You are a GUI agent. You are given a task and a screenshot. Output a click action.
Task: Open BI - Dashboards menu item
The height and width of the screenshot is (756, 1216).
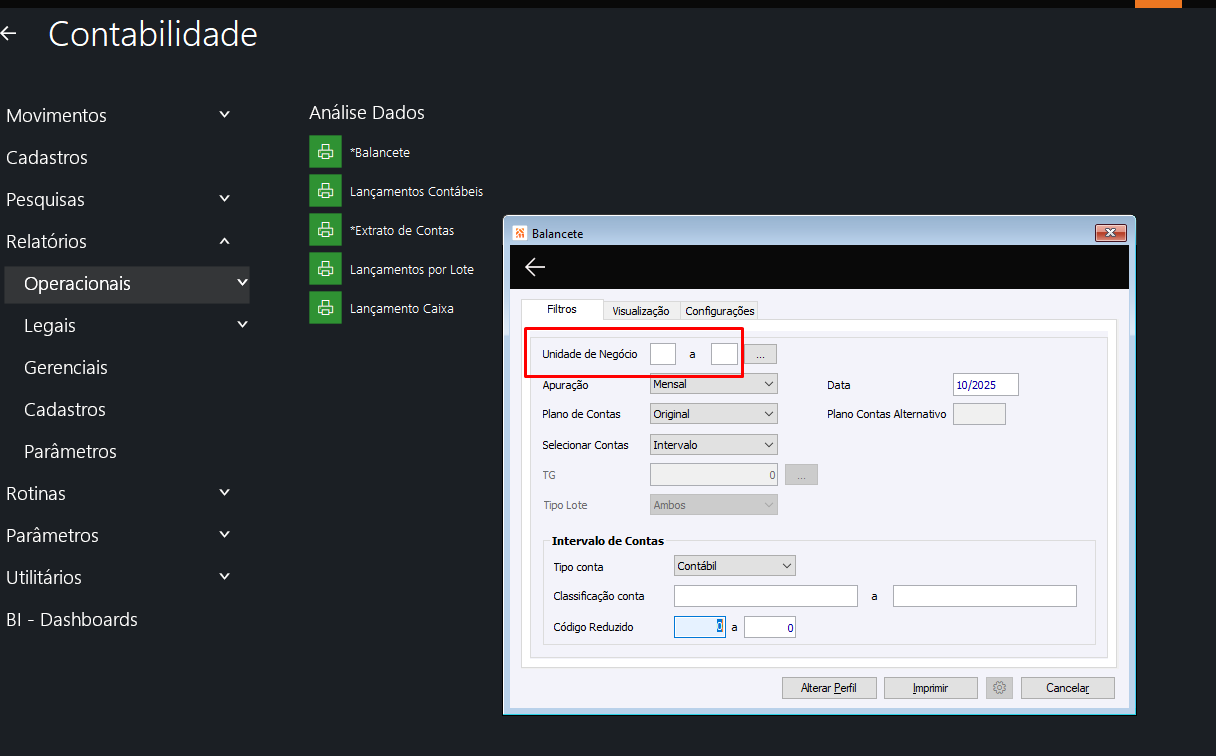click(x=72, y=619)
